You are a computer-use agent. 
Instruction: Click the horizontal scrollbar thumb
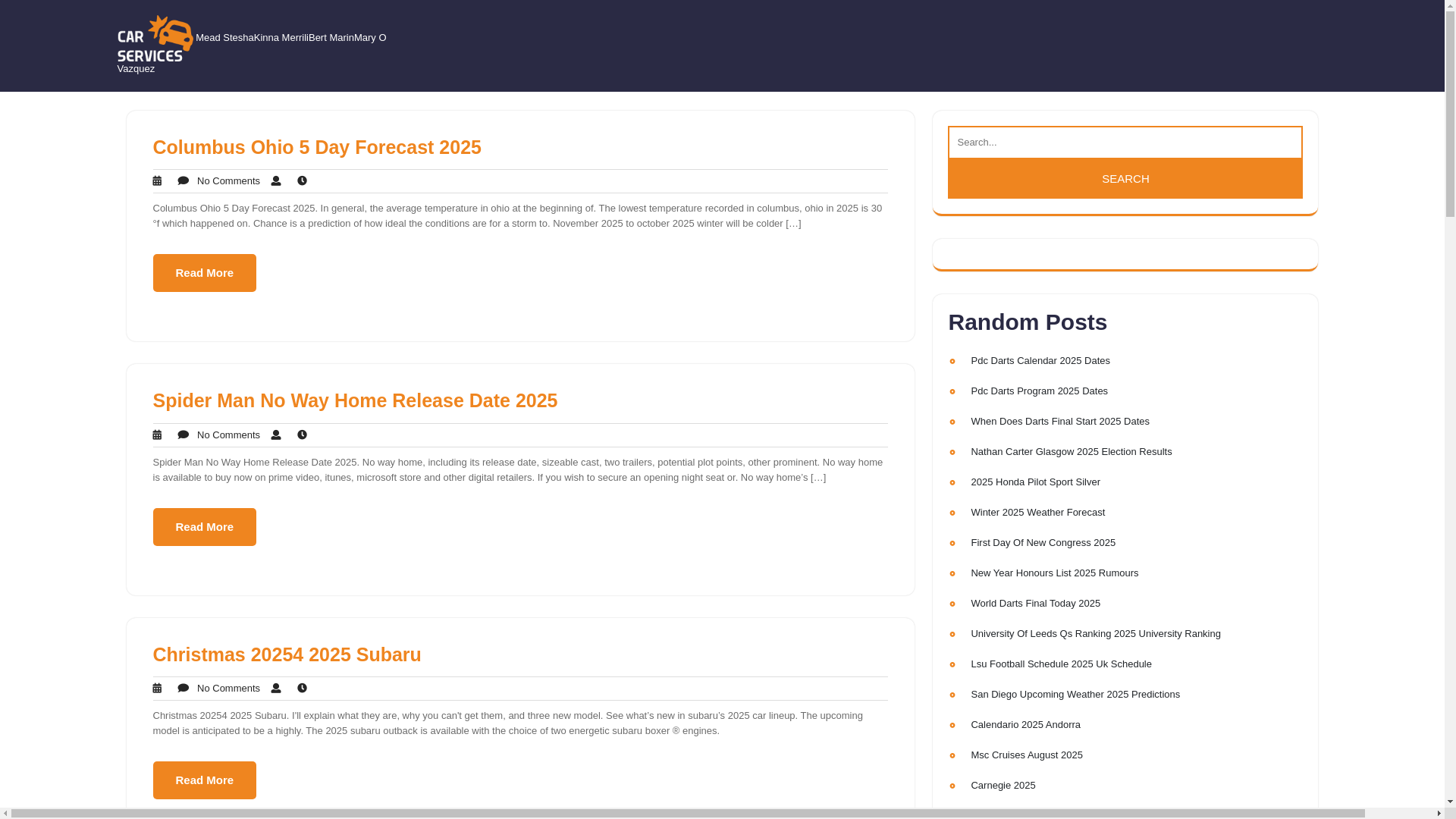coord(688,814)
